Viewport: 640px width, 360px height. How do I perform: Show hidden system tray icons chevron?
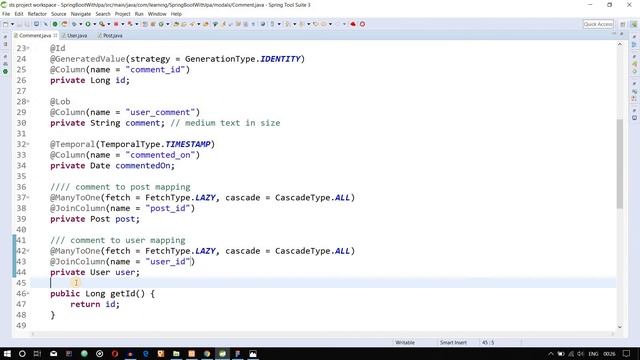click(551, 353)
